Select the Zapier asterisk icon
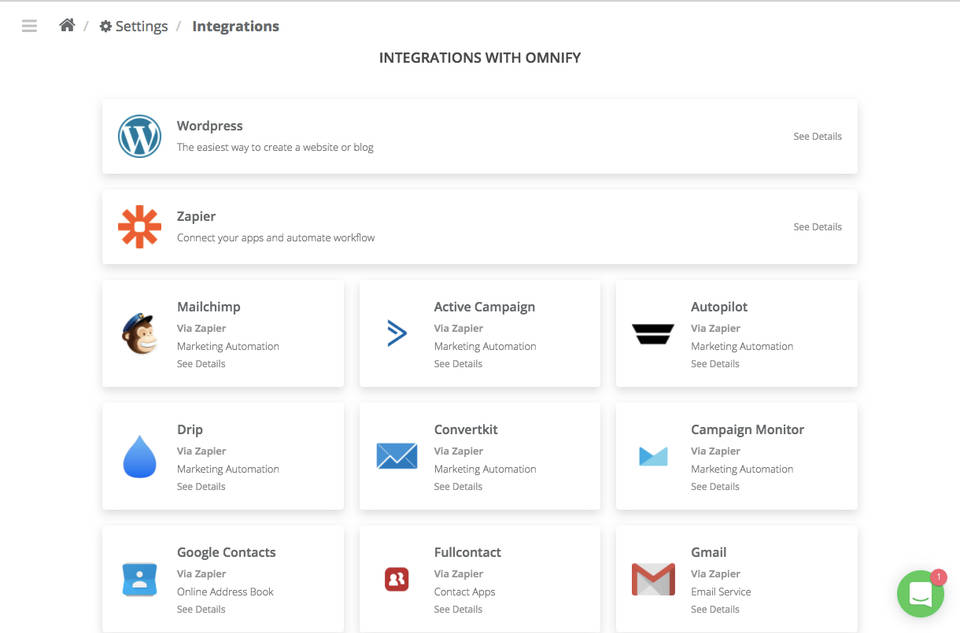This screenshot has height=633, width=960. pyautogui.click(x=139, y=227)
